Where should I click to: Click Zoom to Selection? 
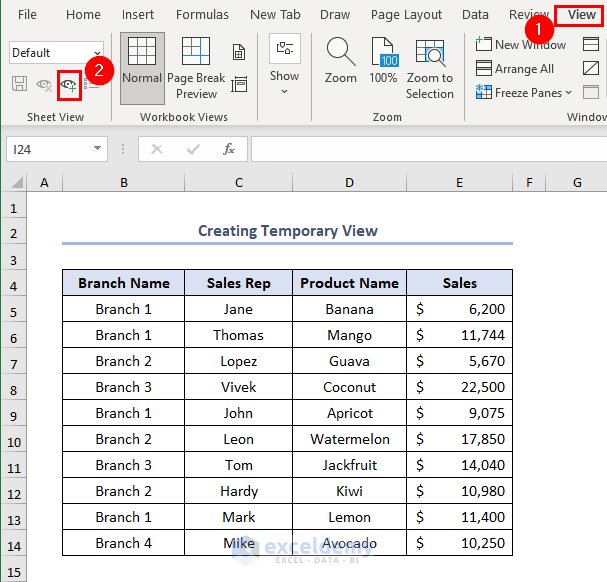click(x=430, y=69)
